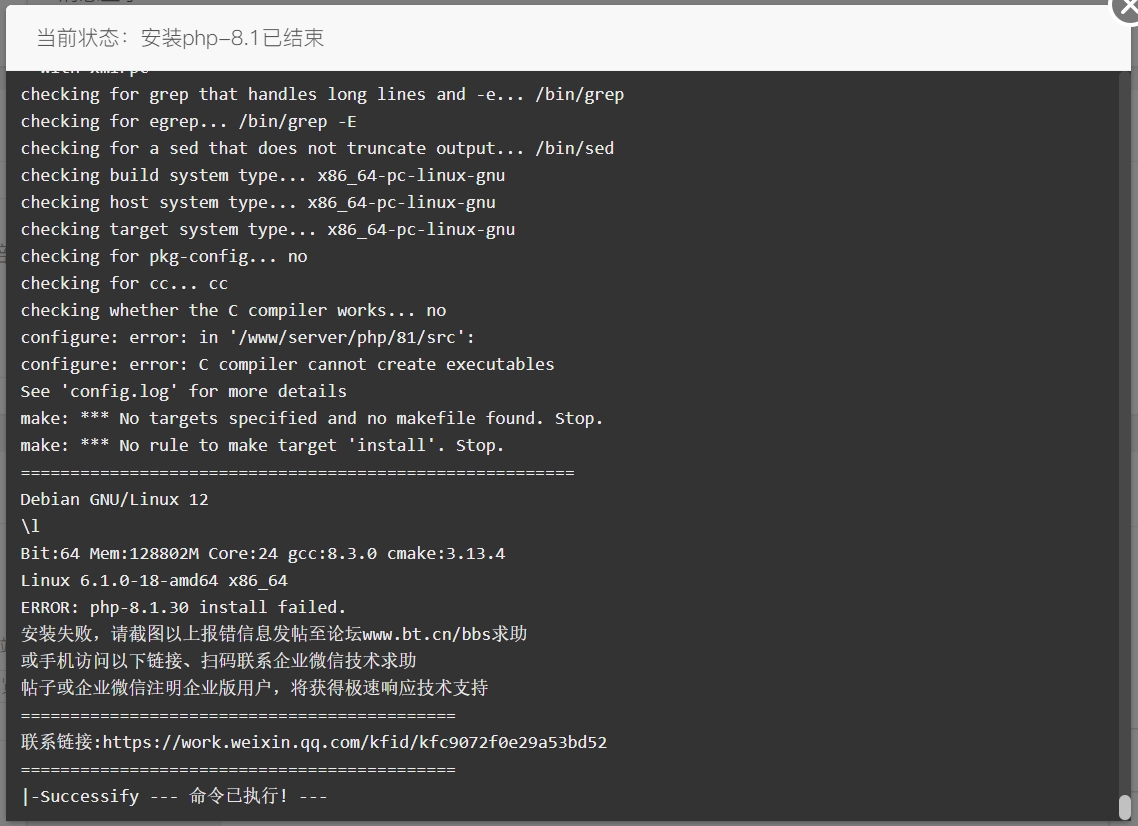Click the line showing gcc and cmake versions

pyautogui.click(x=263, y=554)
